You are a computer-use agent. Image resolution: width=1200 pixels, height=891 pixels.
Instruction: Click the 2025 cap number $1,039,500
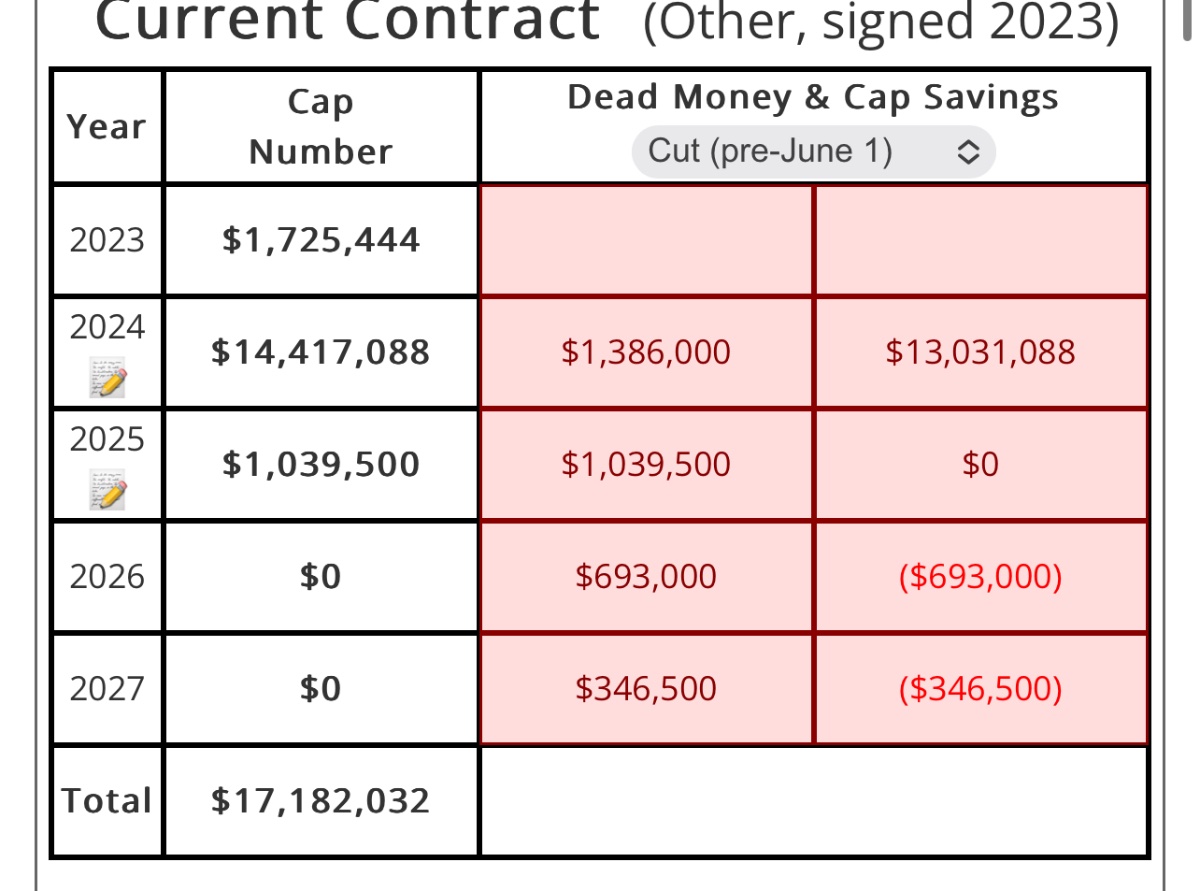click(320, 464)
